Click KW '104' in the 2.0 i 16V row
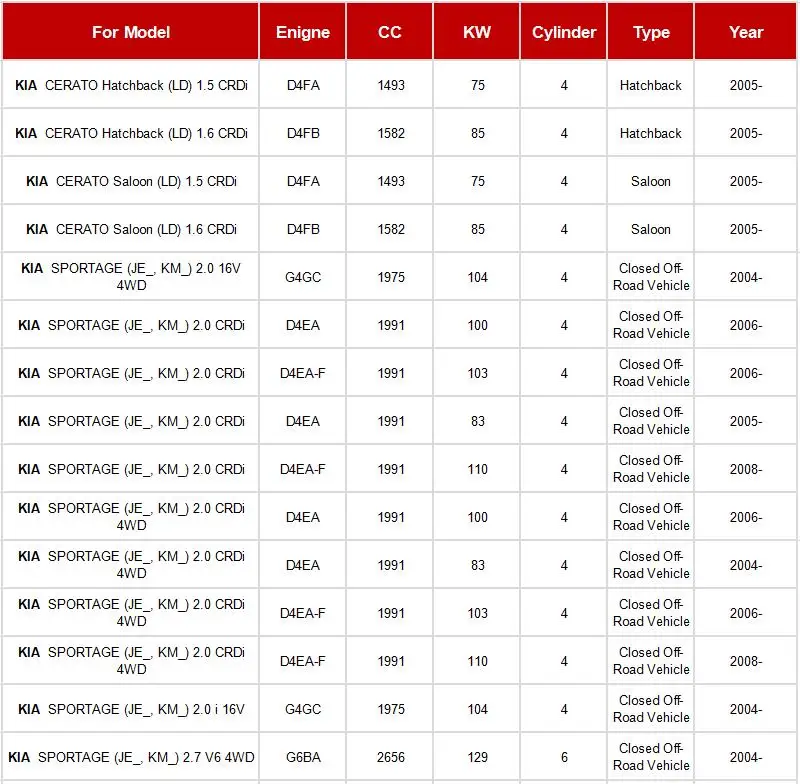Screen dimensions: 800x784 478,709
